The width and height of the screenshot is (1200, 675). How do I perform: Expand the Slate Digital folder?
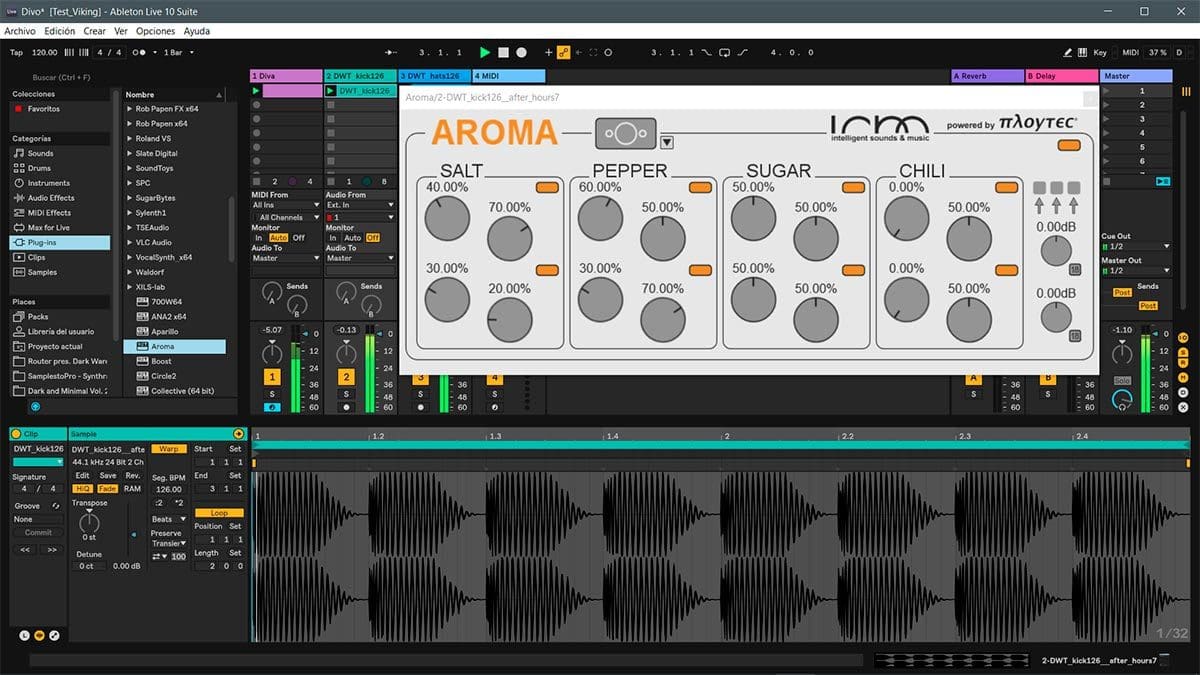[x=130, y=153]
